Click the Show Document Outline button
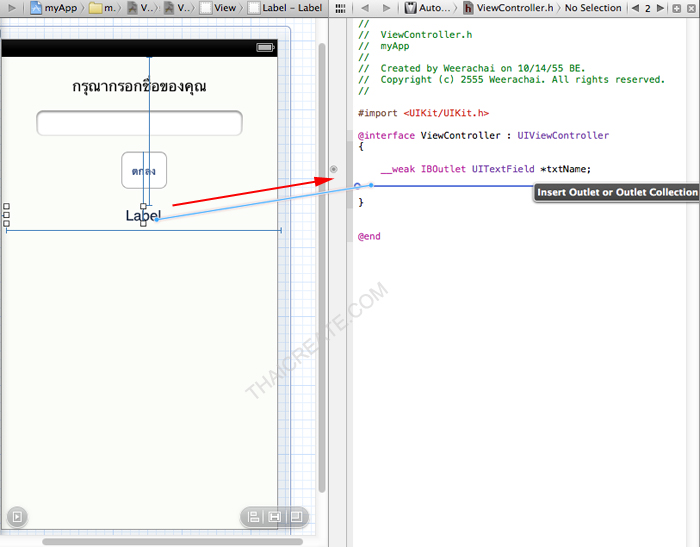The image size is (700, 547). click(x=16, y=517)
